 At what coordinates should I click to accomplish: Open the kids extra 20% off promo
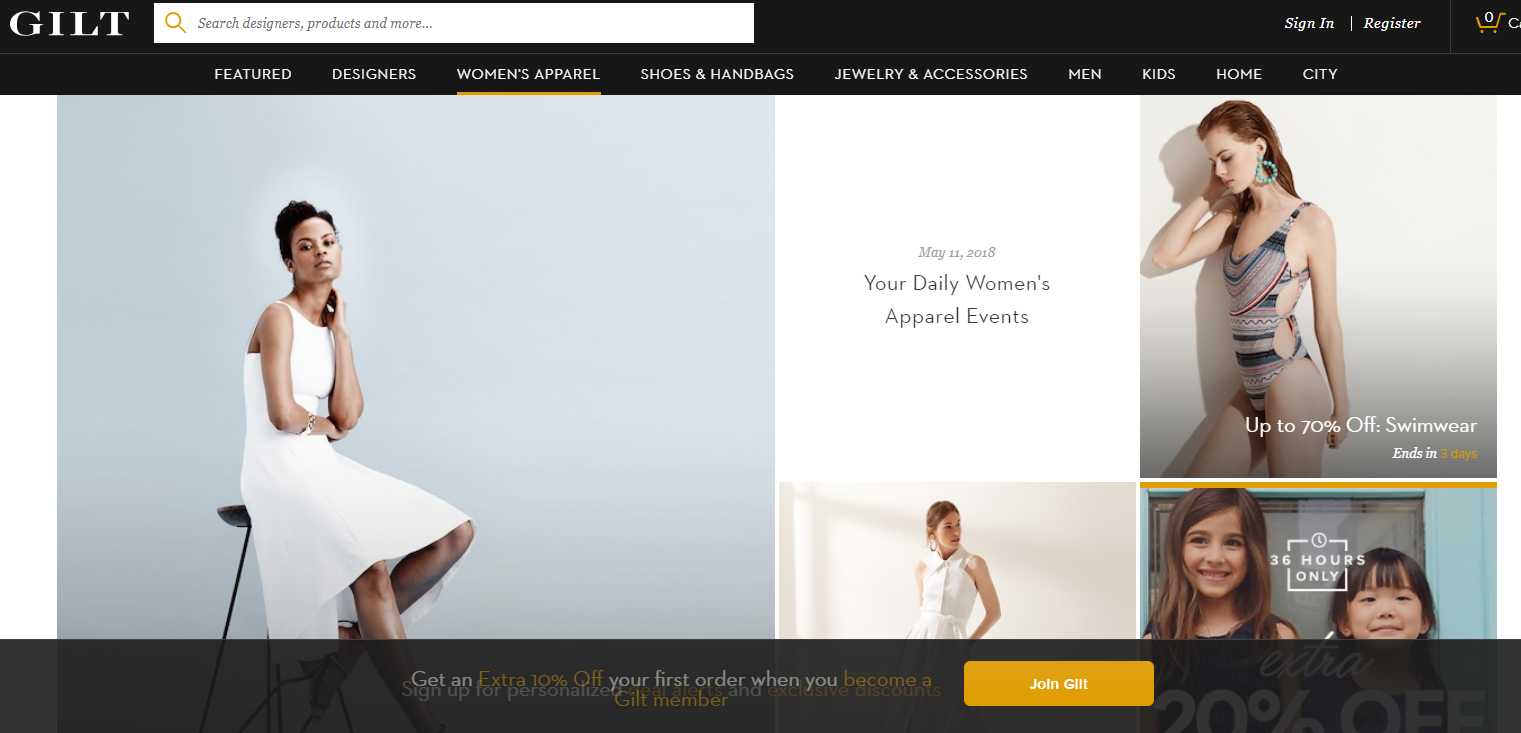coord(1318,610)
